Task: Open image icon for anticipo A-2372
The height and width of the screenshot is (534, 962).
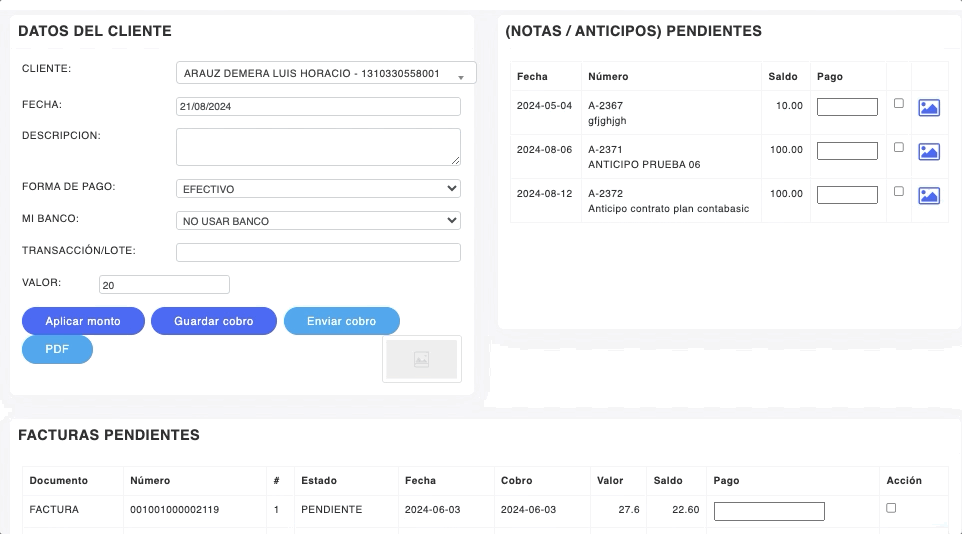Action: click(x=929, y=196)
